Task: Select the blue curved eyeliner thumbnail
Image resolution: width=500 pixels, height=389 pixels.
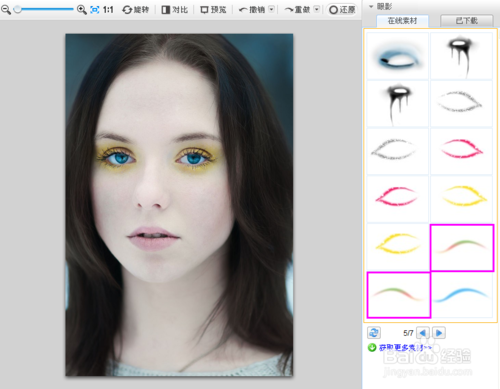Action: coord(462,295)
